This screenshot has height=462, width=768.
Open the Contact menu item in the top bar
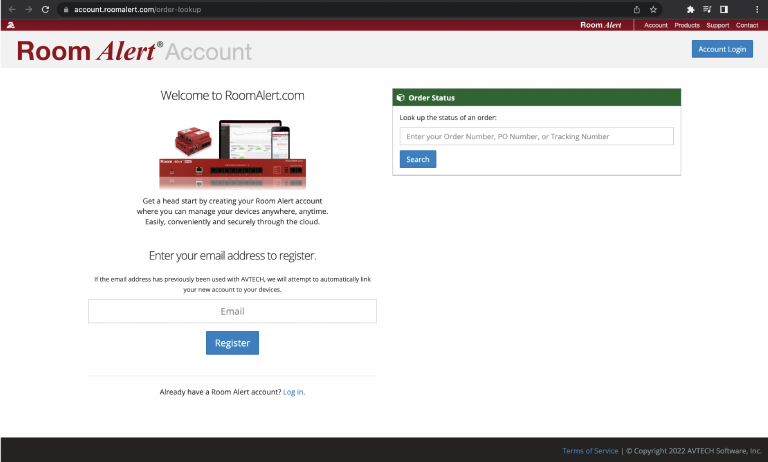(747, 25)
